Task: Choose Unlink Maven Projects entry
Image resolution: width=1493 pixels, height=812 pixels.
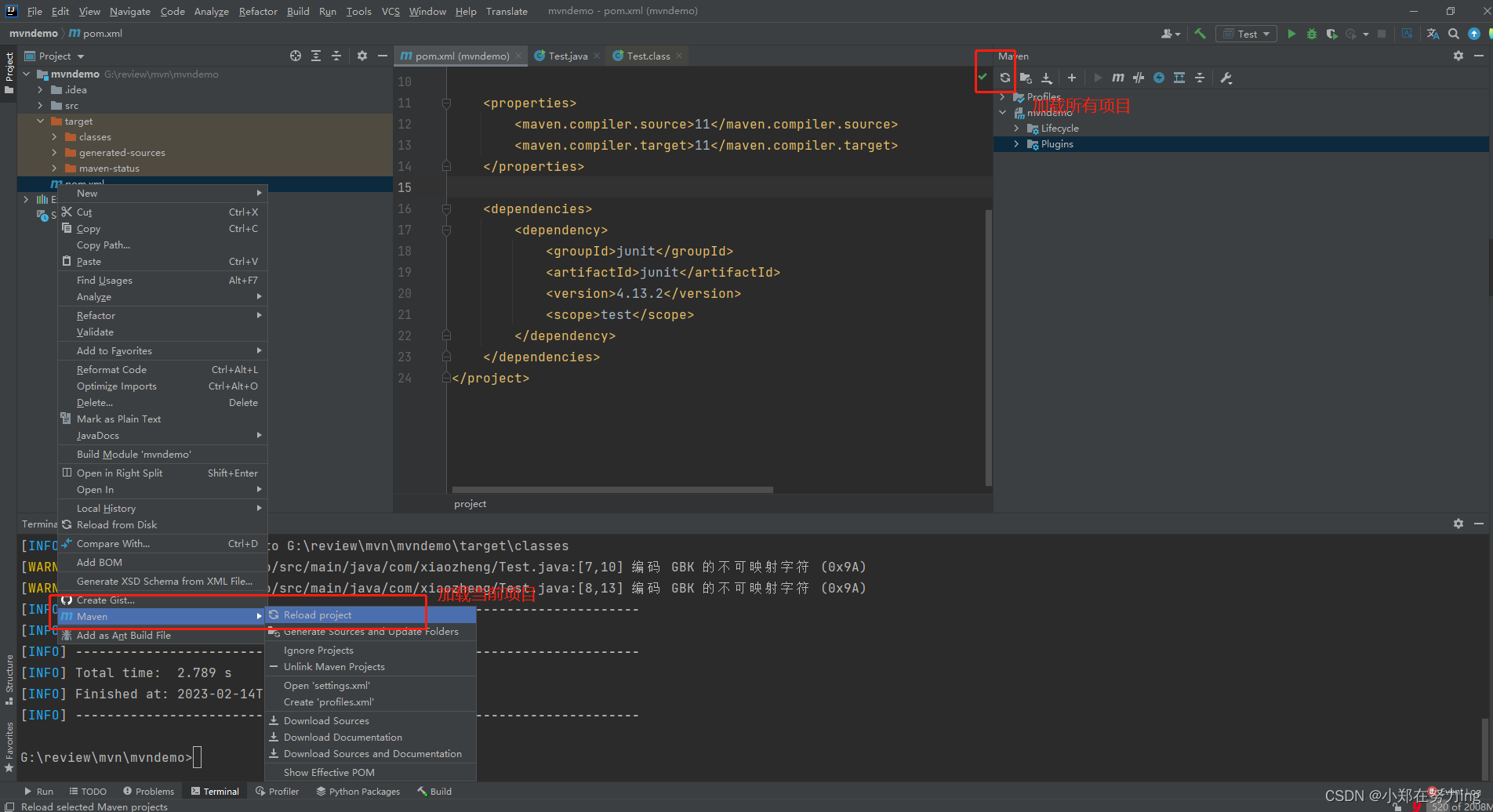Action: (371, 667)
